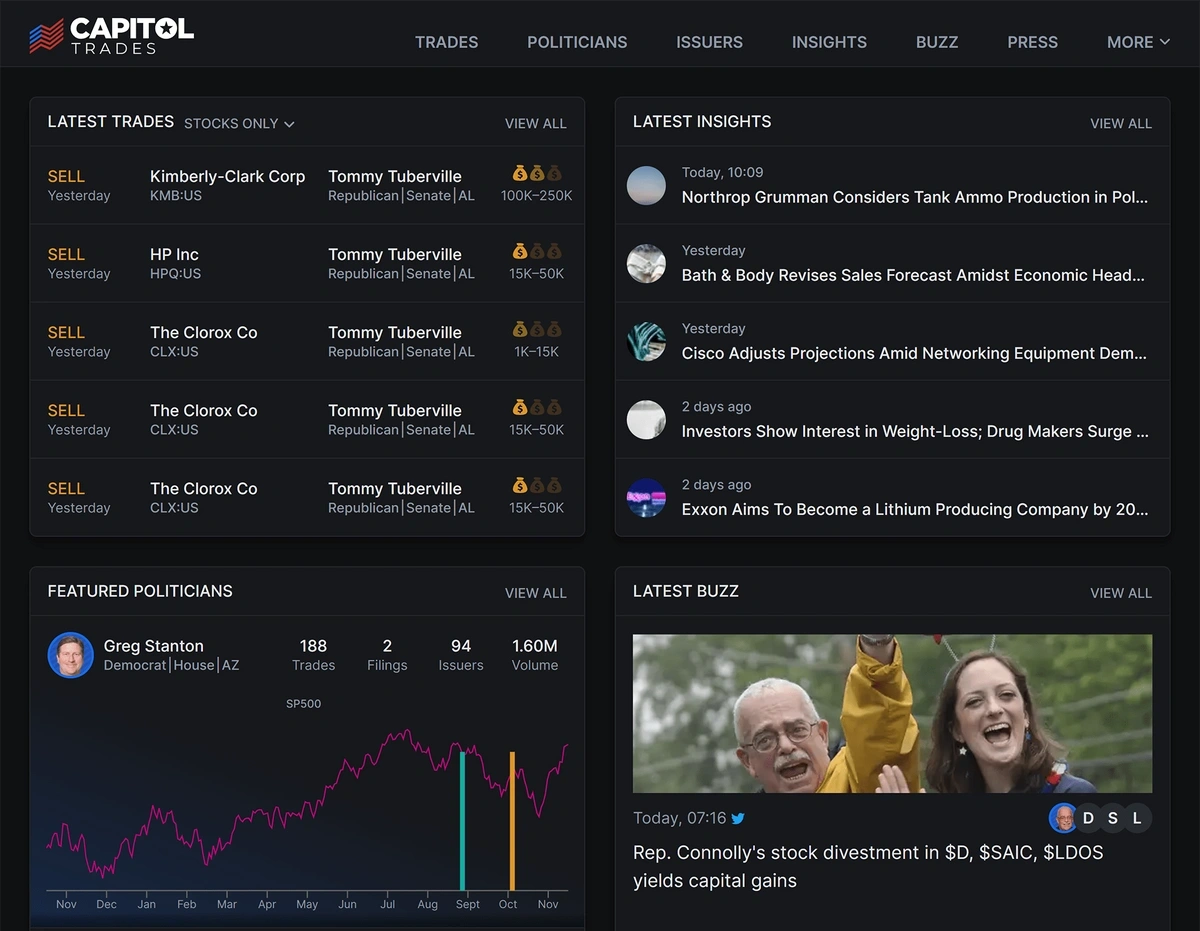1200x931 pixels.
Task: Read Cisco Adjusts Projections article
Action: coord(914,353)
